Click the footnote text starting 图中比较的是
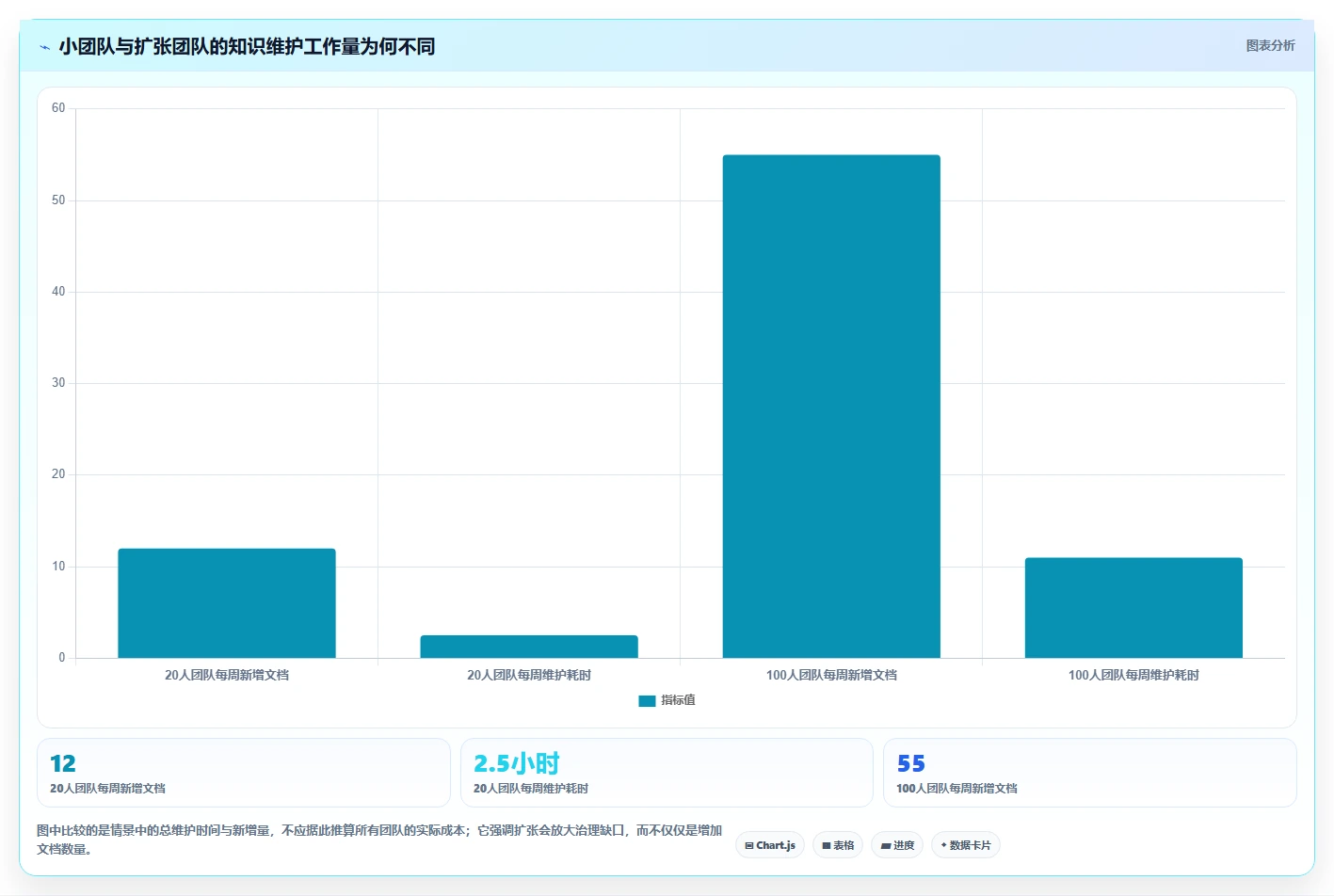 click(x=379, y=840)
